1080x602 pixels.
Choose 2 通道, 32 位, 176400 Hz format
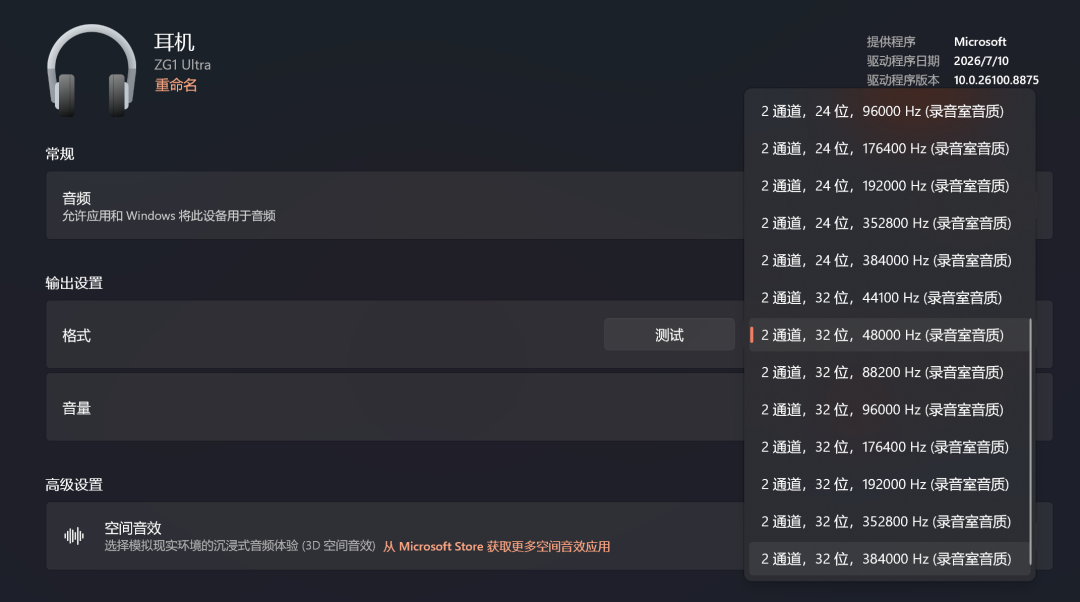pyautogui.click(x=889, y=446)
